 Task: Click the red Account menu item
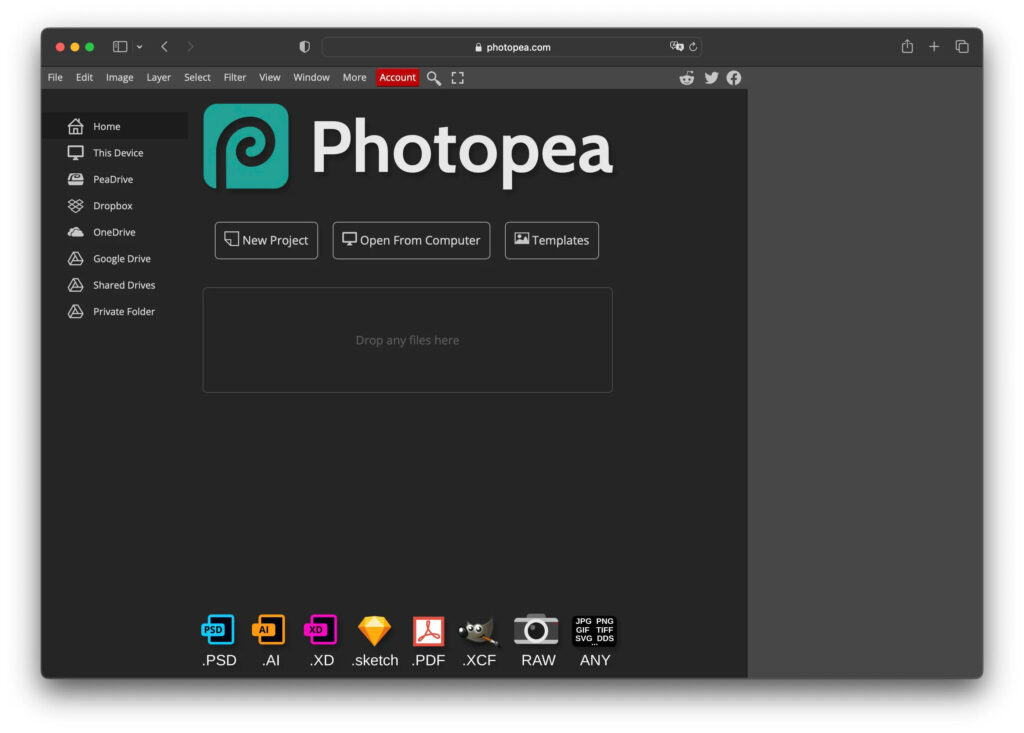(397, 77)
